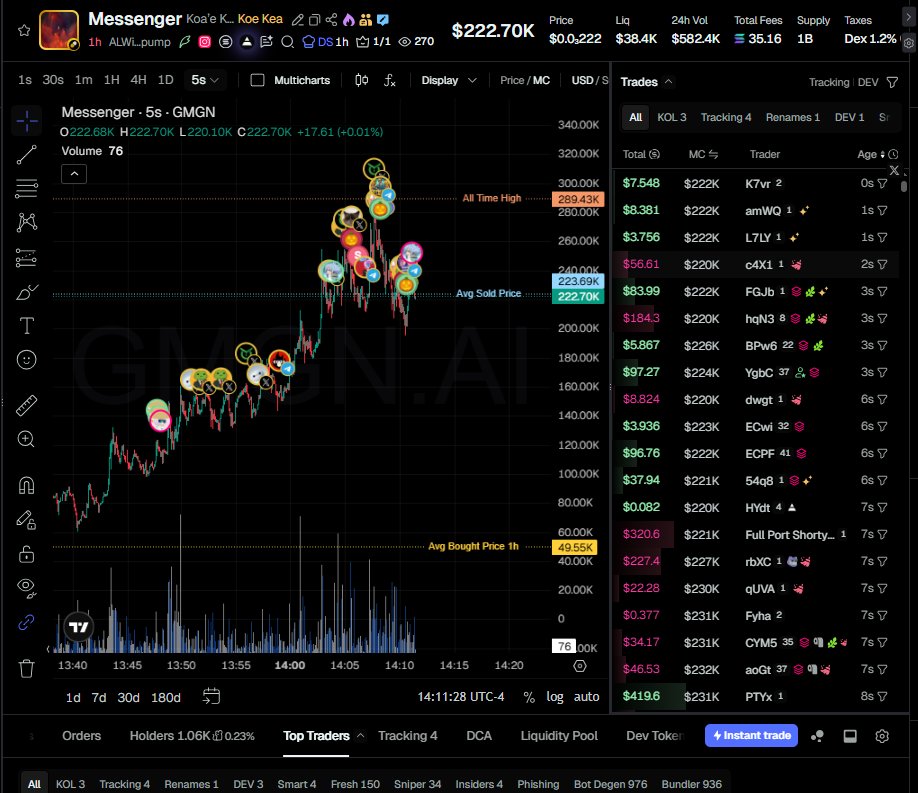This screenshot has width=918, height=793.
Task: Click the magnifier search icon in token header
Action: 287,42
